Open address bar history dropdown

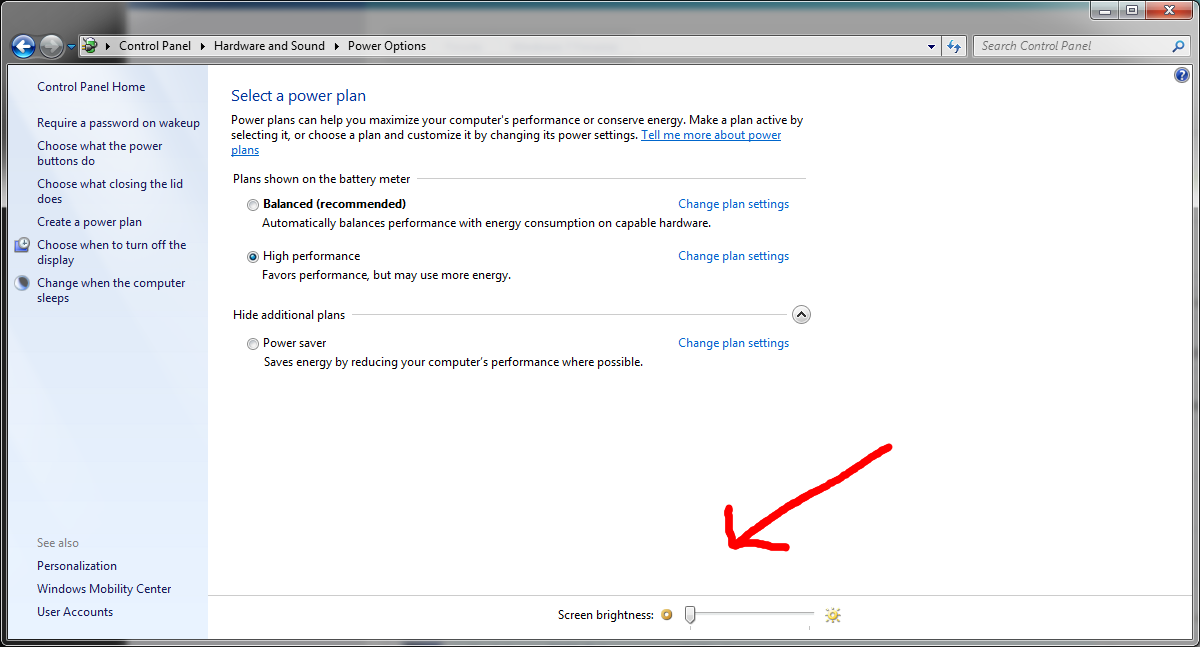[932, 46]
